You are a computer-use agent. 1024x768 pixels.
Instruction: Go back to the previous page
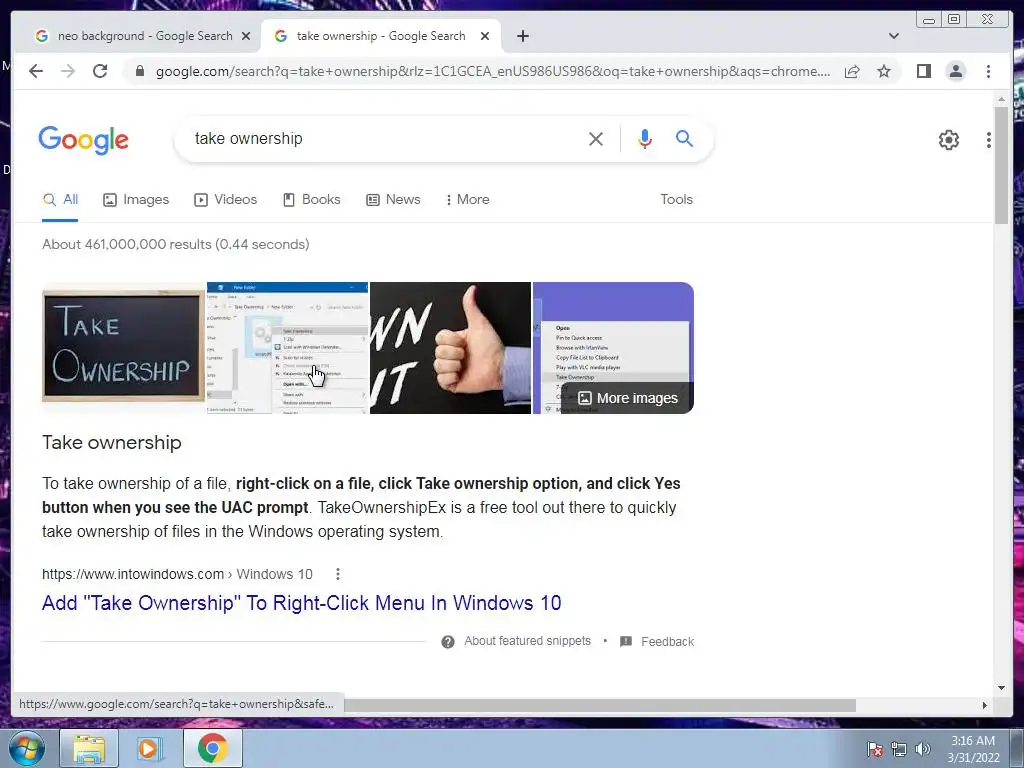click(x=36, y=71)
